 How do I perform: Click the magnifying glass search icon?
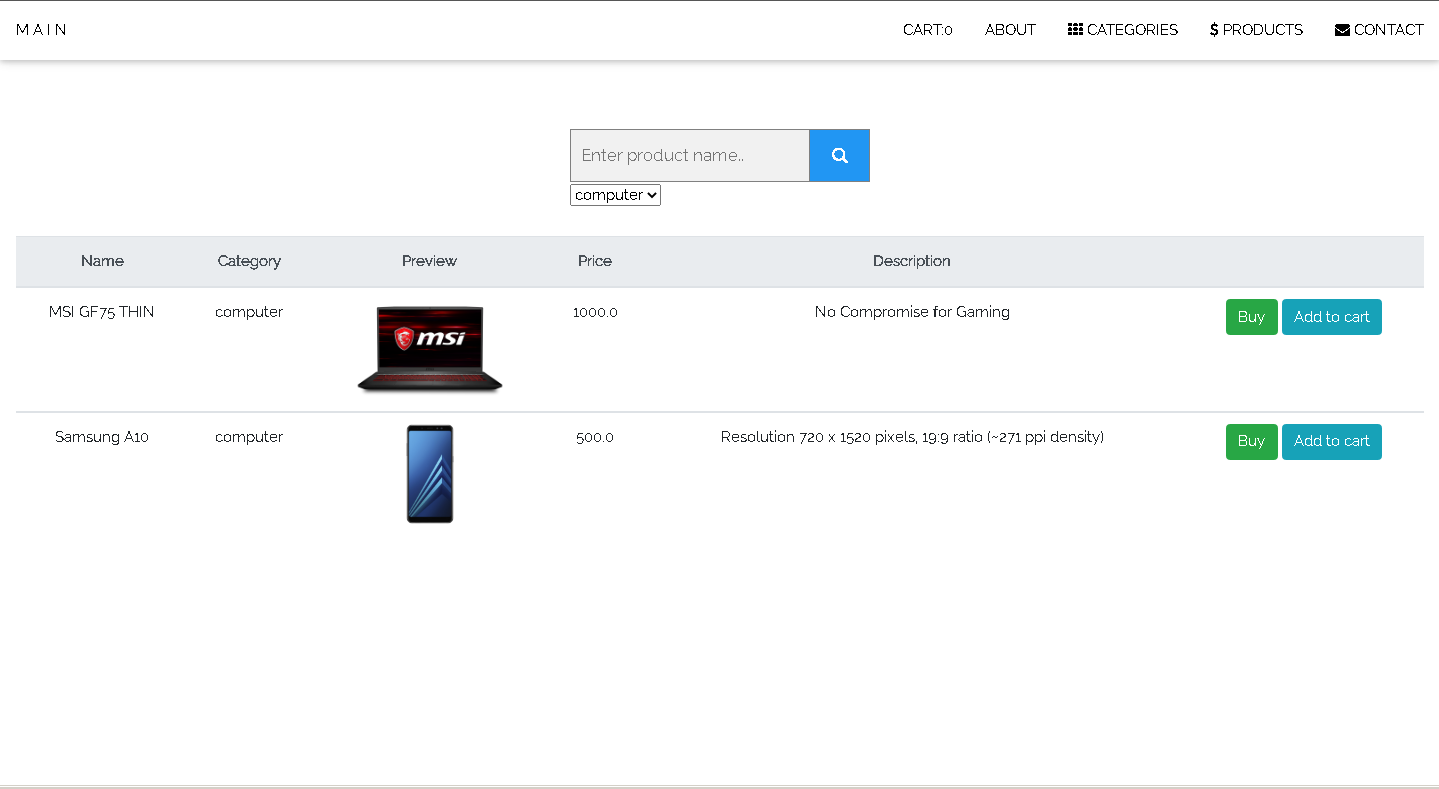pos(838,155)
